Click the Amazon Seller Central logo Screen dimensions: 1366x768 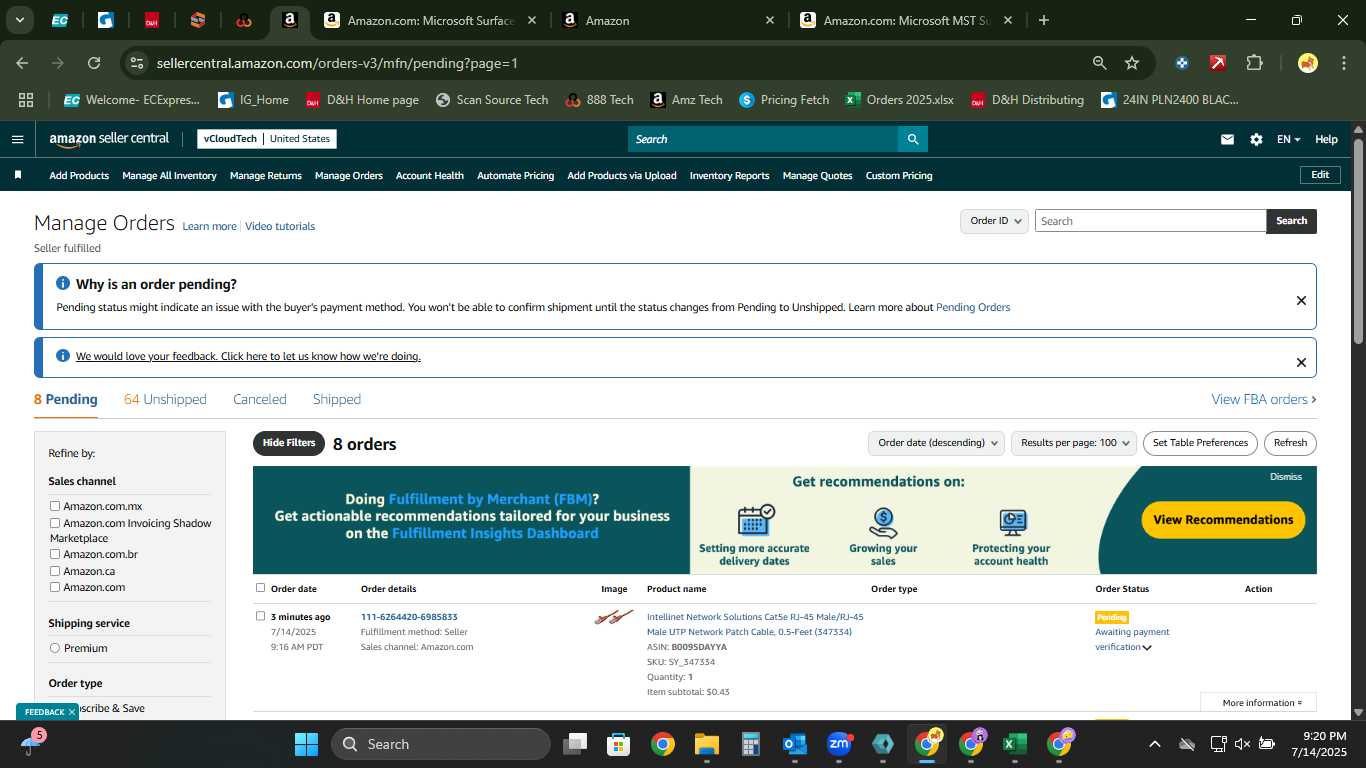(109, 139)
